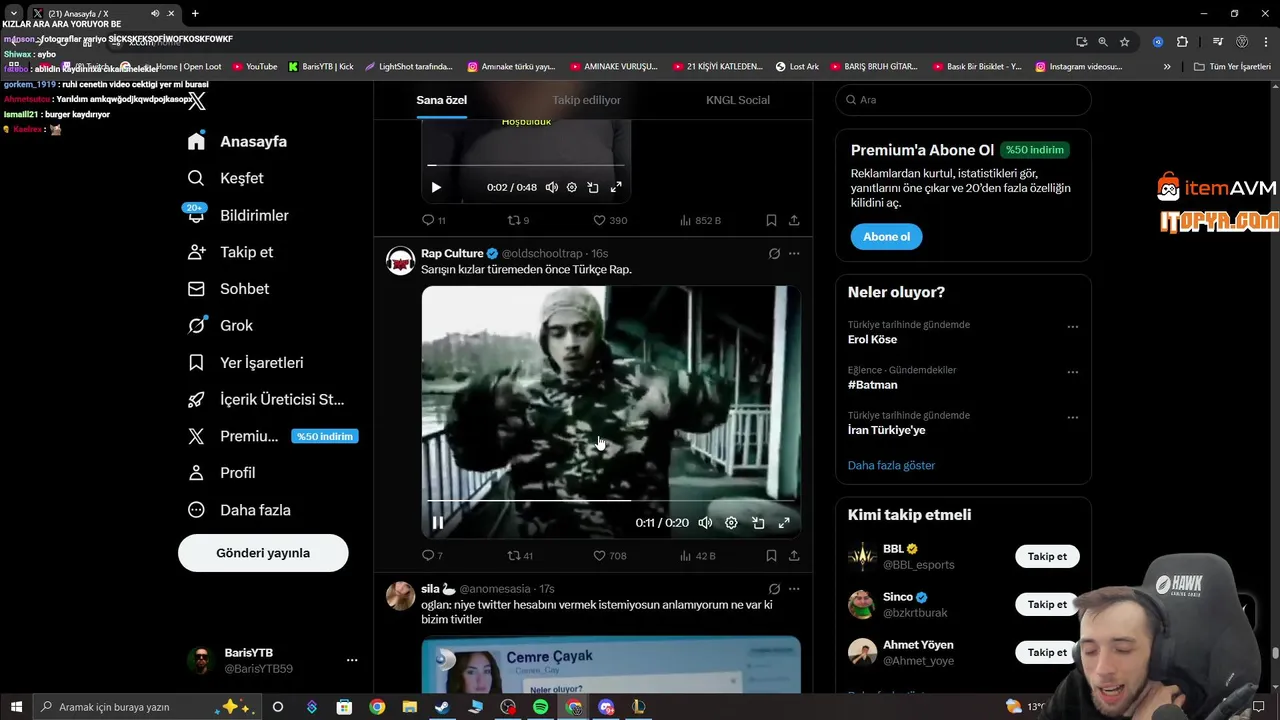Open Anasayfa from the X sidebar

tap(237, 141)
